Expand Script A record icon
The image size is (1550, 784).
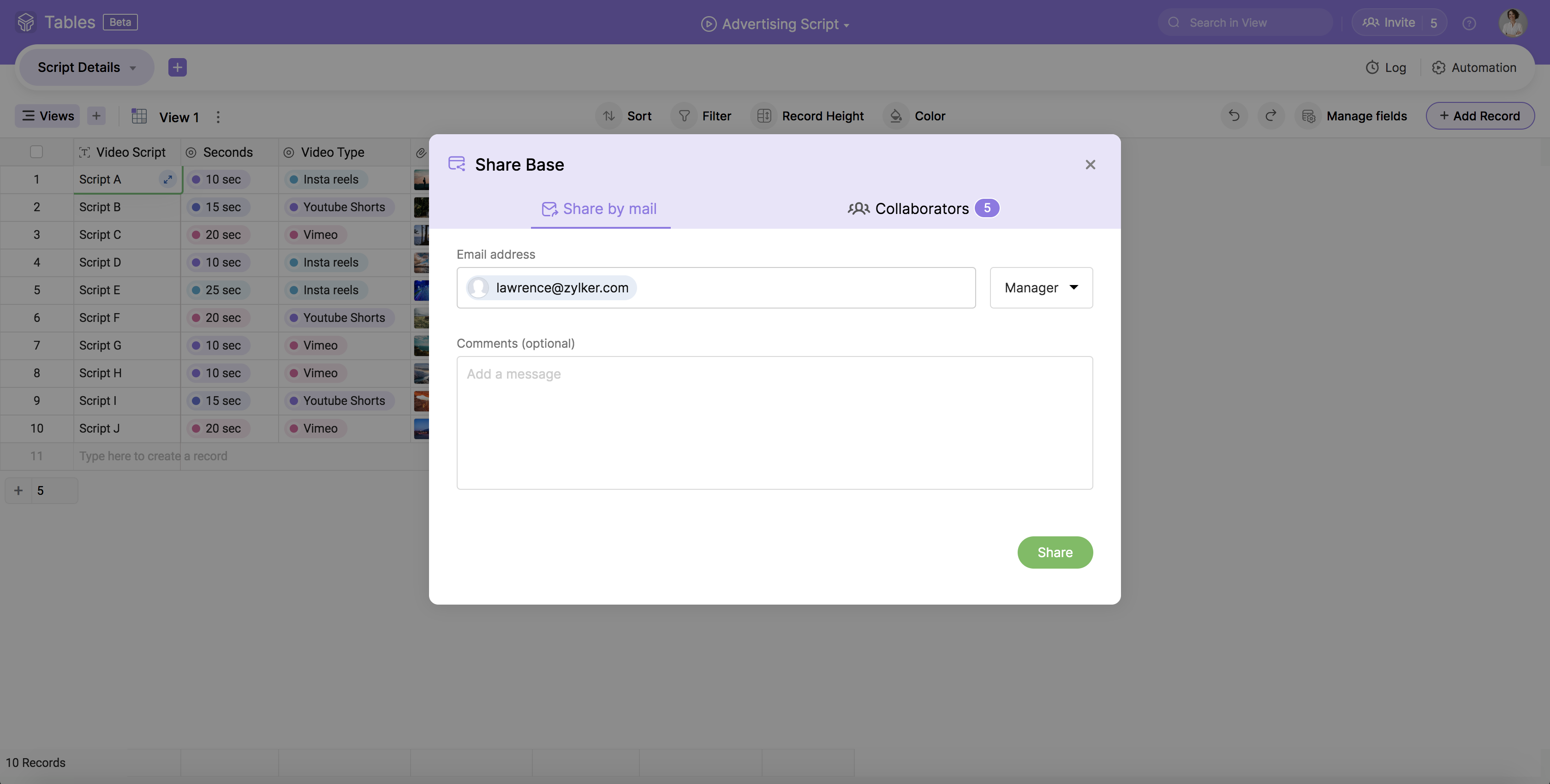168,179
